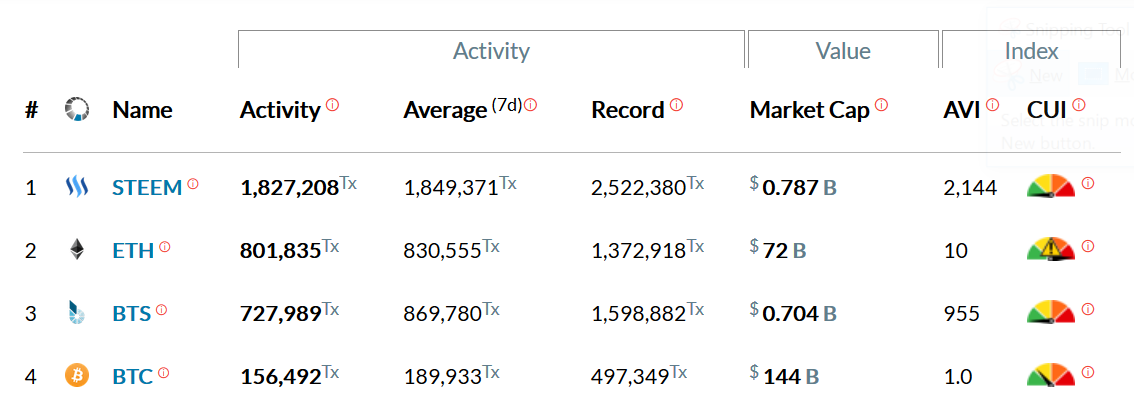The image size is (1134, 411).
Task: Click info icon after ETH row gauge
Action: (x=1088, y=247)
